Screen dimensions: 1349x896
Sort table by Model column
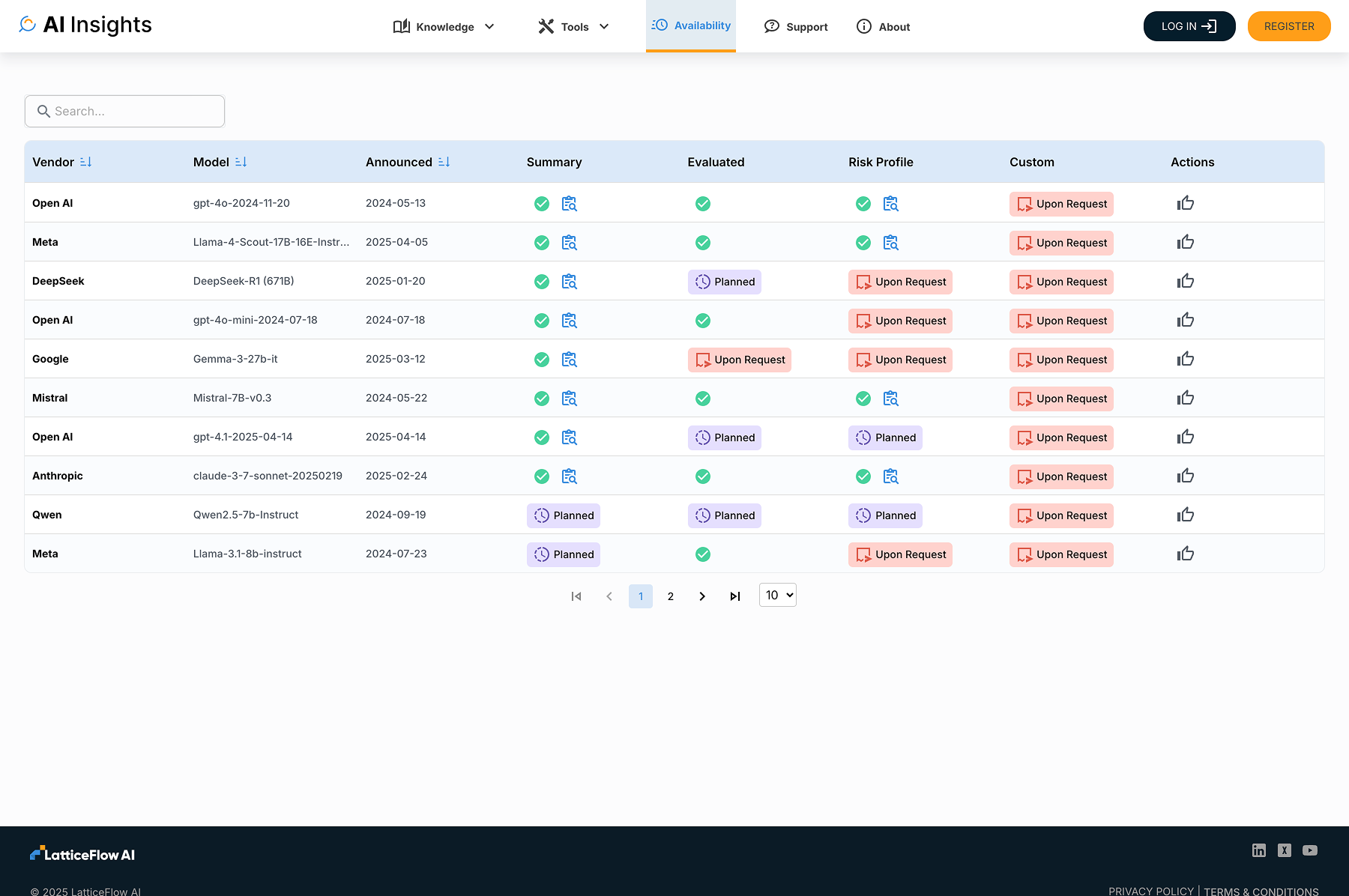(241, 162)
